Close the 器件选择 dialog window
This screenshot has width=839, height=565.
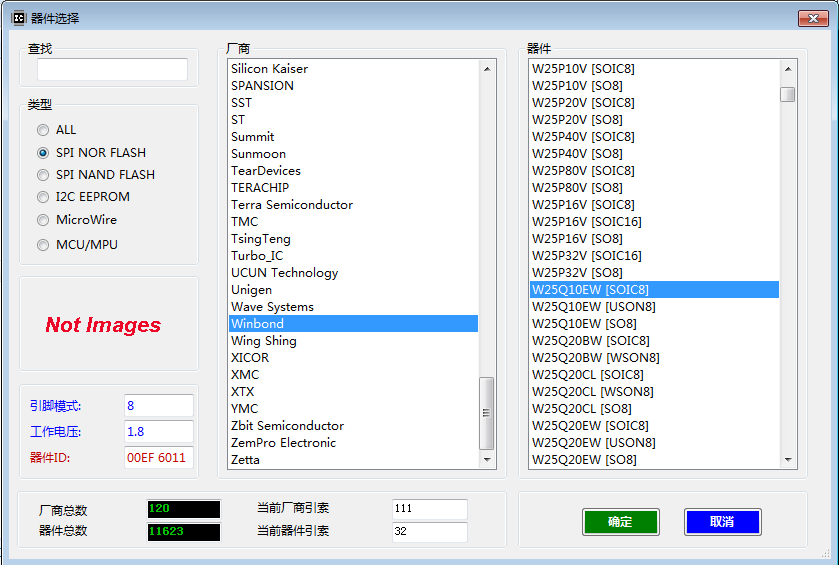[813, 18]
